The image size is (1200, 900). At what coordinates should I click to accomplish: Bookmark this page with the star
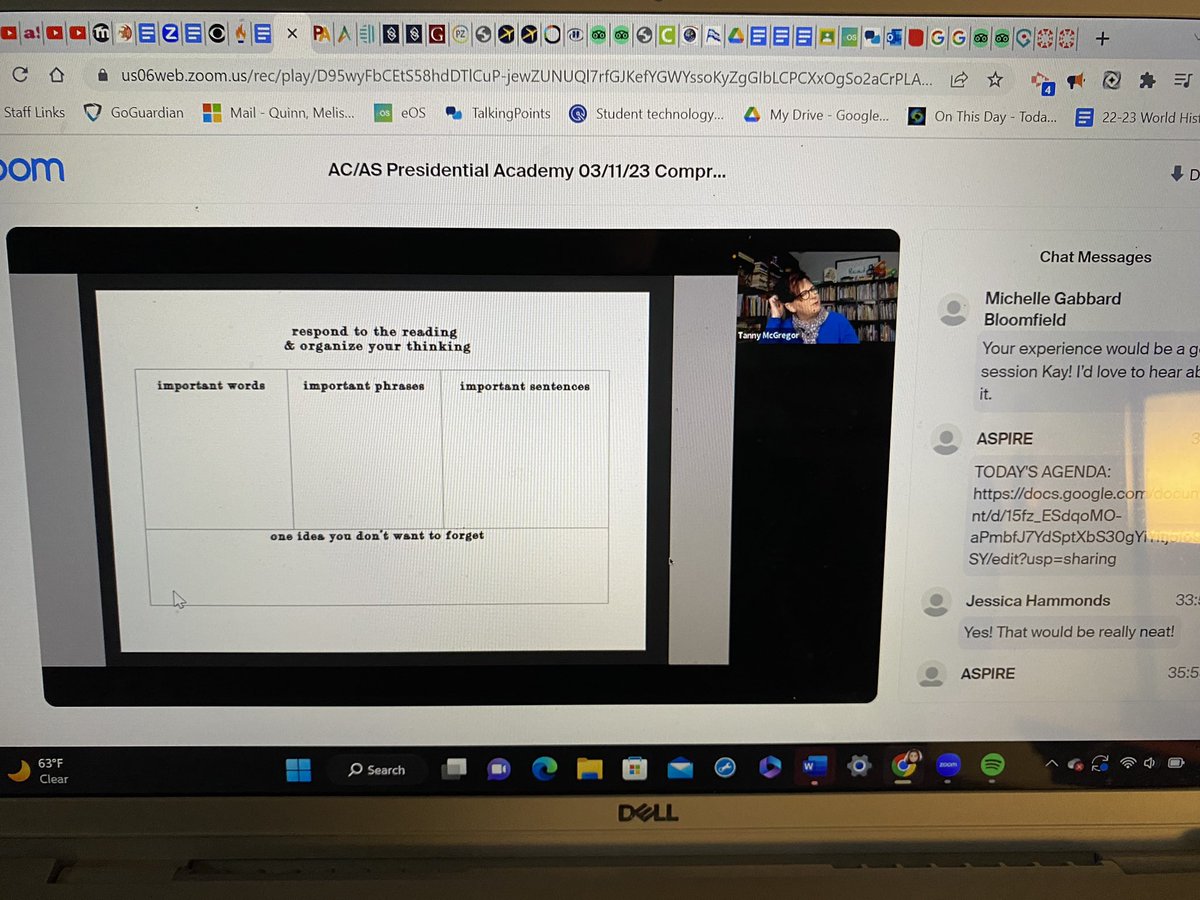tap(995, 78)
